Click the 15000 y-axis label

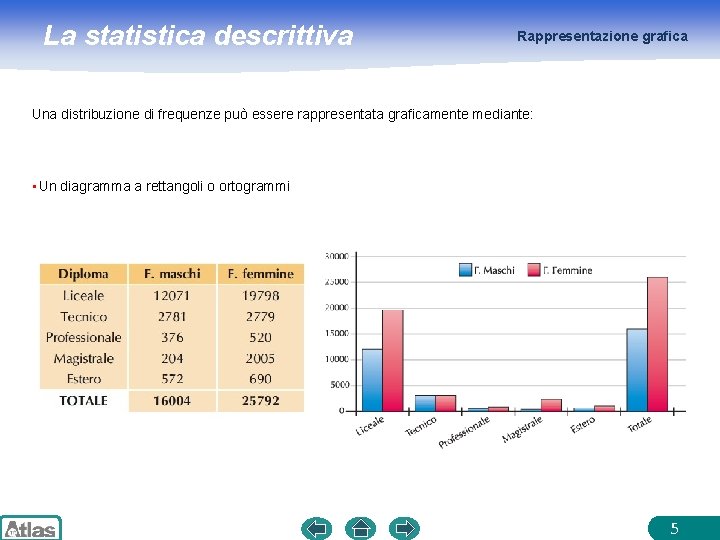(x=337, y=333)
